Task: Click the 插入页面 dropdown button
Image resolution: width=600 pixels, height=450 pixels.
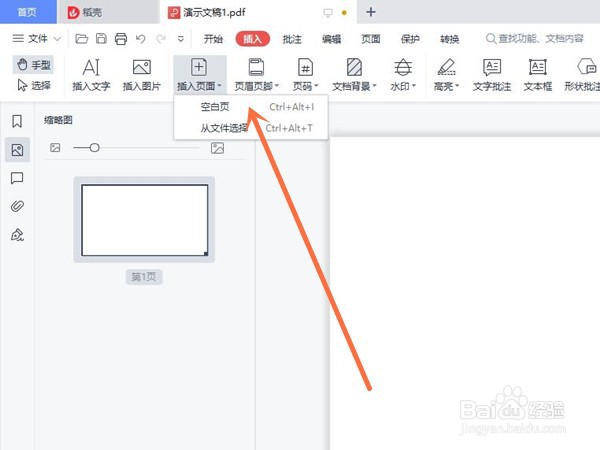Action: 199,75
